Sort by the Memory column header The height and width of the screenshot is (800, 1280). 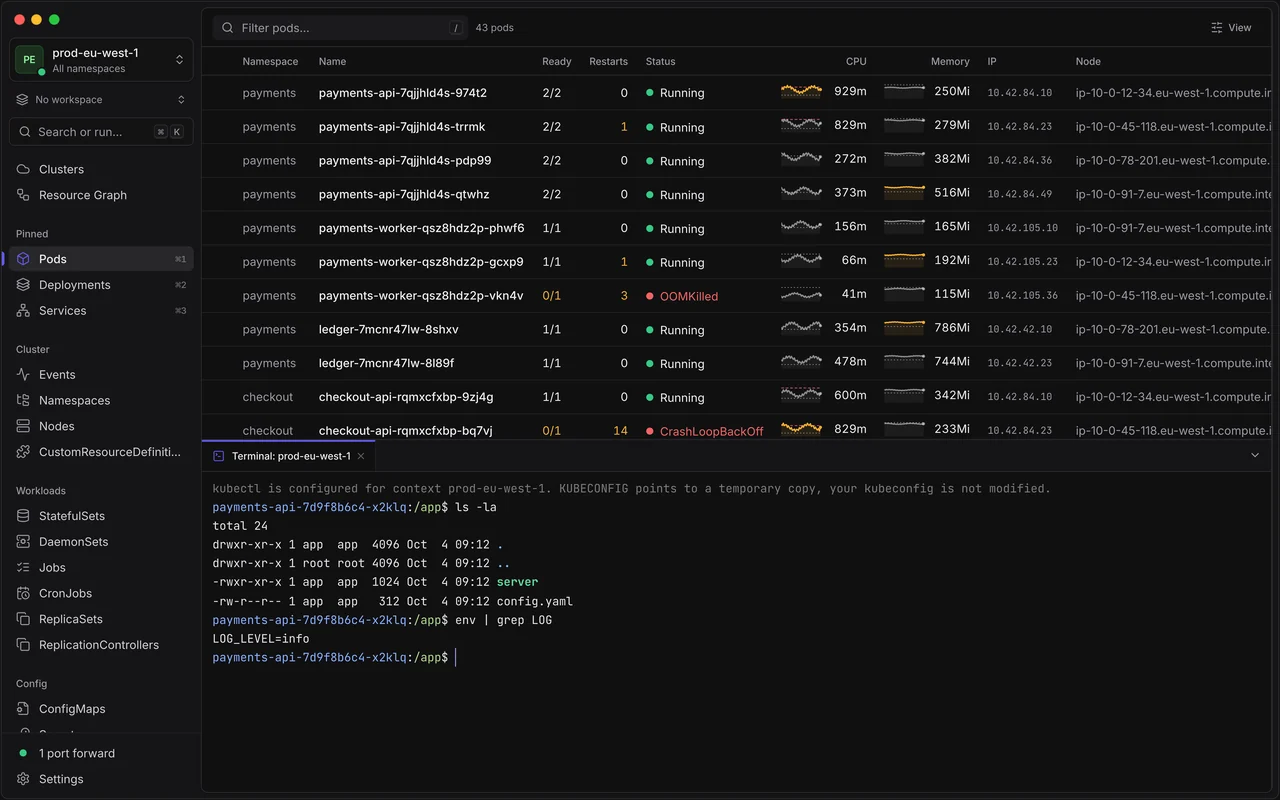point(950,62)
